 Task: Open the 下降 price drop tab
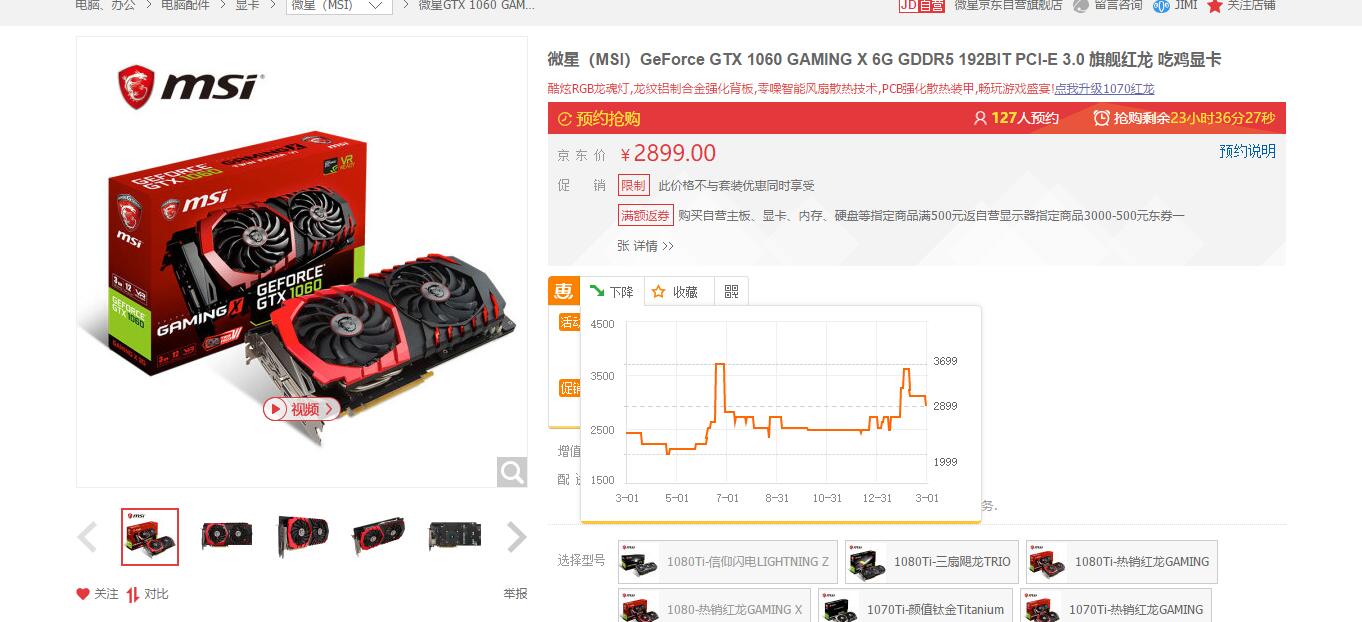coord(612,291)
